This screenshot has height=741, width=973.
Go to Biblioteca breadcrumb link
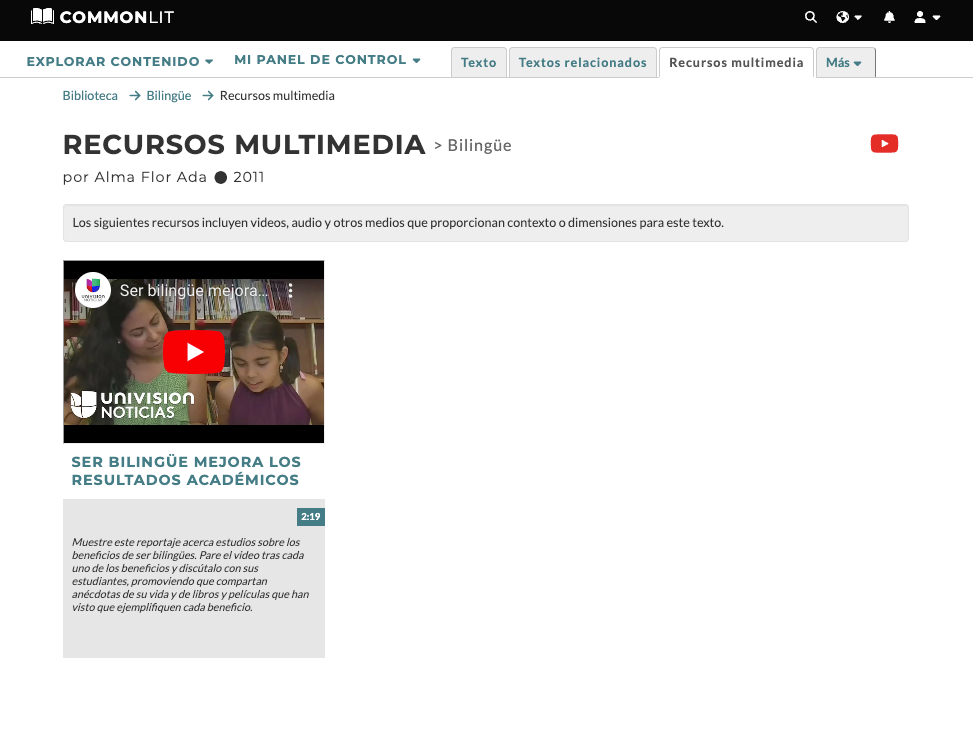[x=90, y=96]
